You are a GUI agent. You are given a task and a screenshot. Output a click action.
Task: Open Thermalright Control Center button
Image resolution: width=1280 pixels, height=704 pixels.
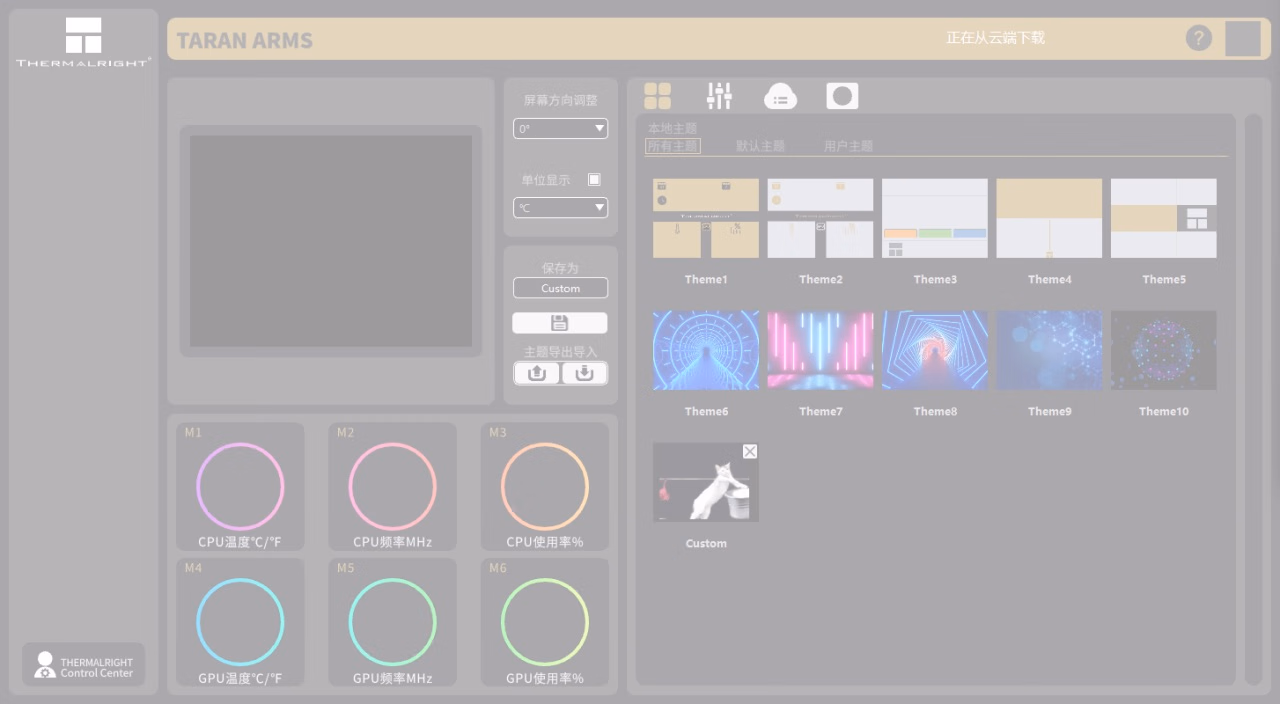click(84, 665)
